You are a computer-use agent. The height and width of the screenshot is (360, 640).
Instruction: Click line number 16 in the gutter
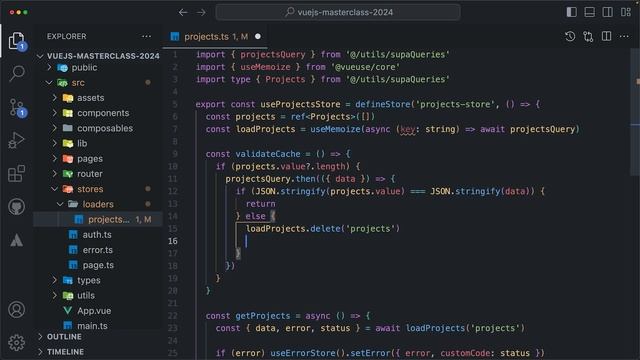pyautogui.click(x=173, y=241)
